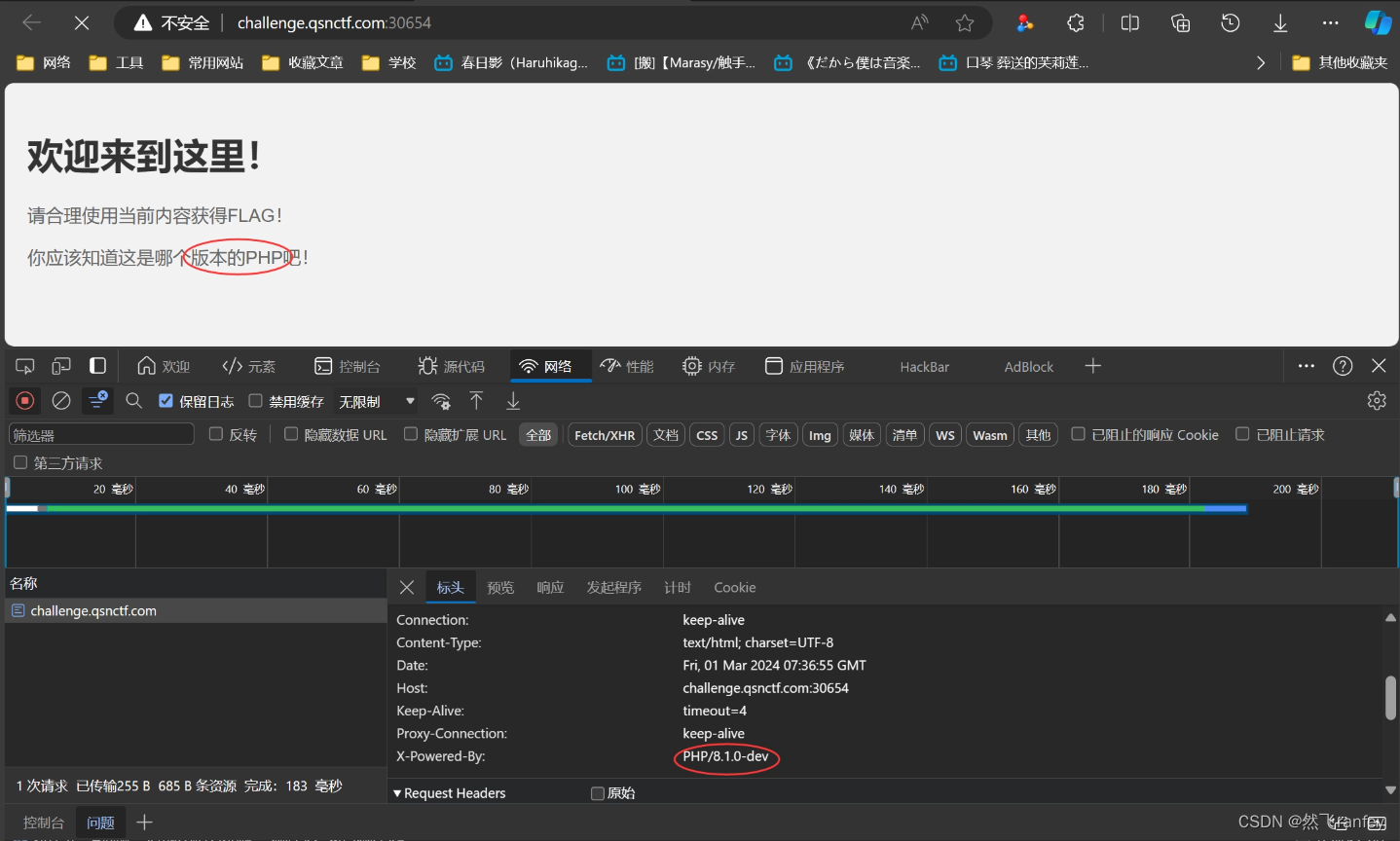Open Collections icon in the browser toolbar
The height and width of the screenshot is (841, 1400).
click(x=1181, y=22)
